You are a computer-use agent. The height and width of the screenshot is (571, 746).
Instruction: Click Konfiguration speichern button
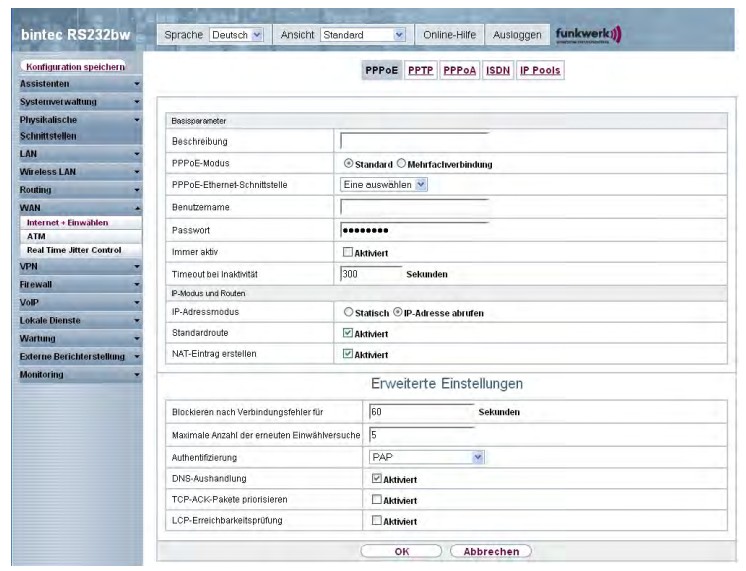pos(75,67)
